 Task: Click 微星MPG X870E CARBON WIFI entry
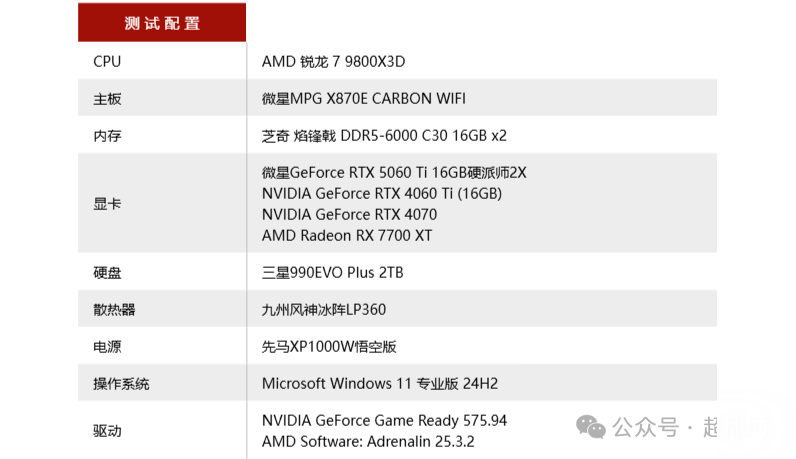pos(363,99)
